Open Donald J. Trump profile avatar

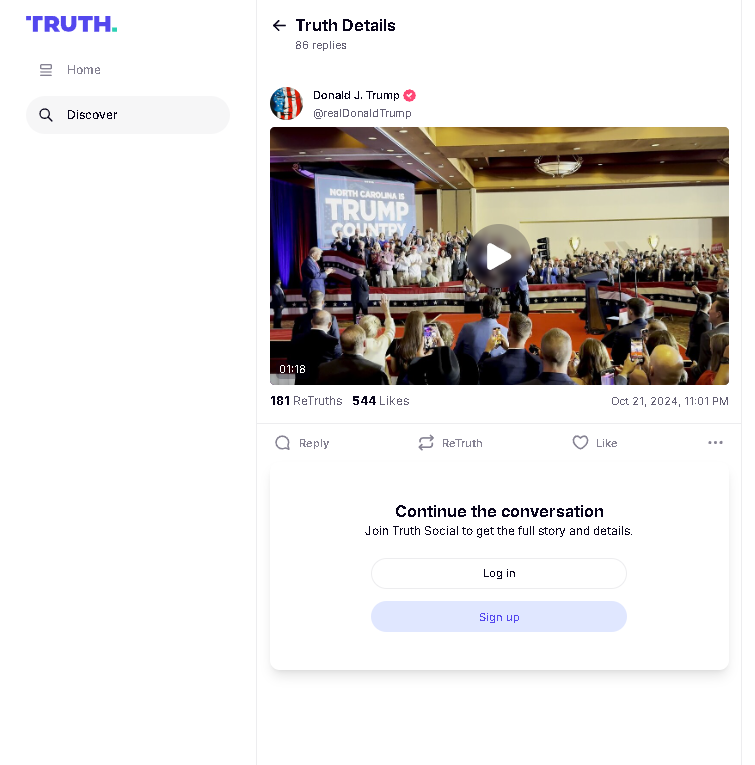pyautogui.click(x=287, y=103)
